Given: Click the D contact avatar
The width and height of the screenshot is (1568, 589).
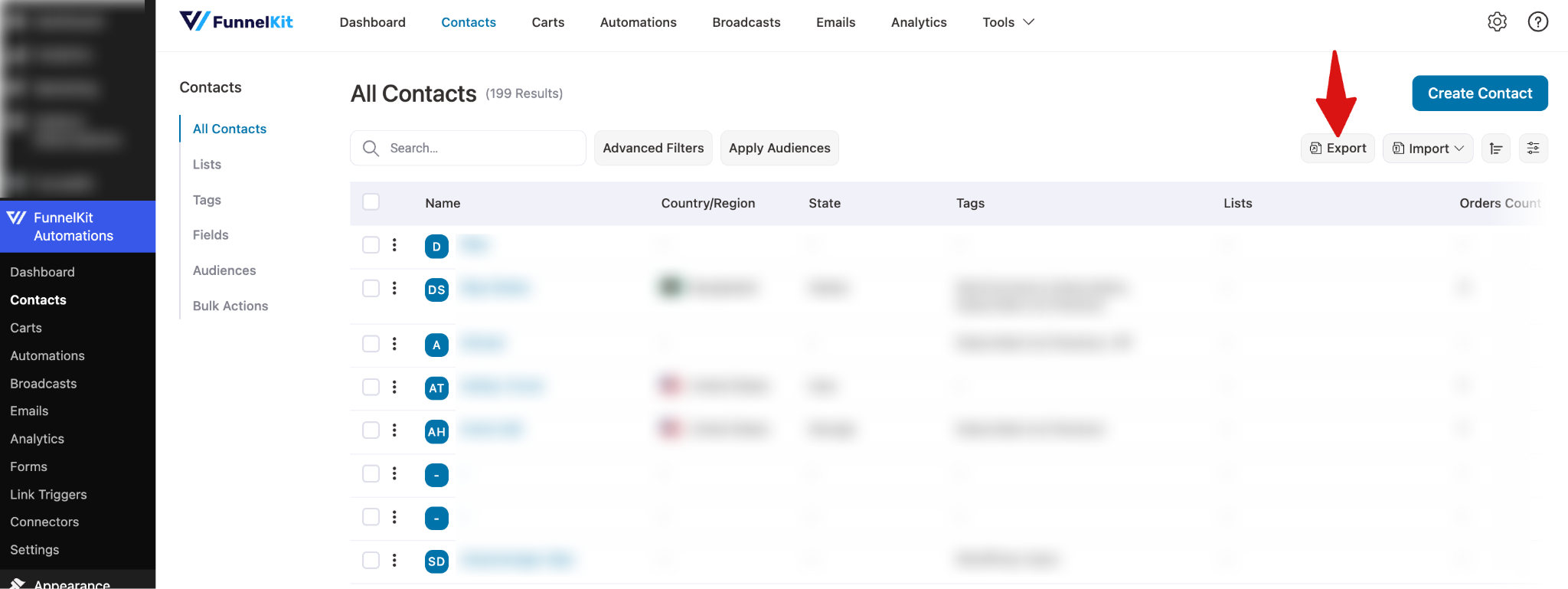Looking at the screenshot, I should [x=436, y=246].
